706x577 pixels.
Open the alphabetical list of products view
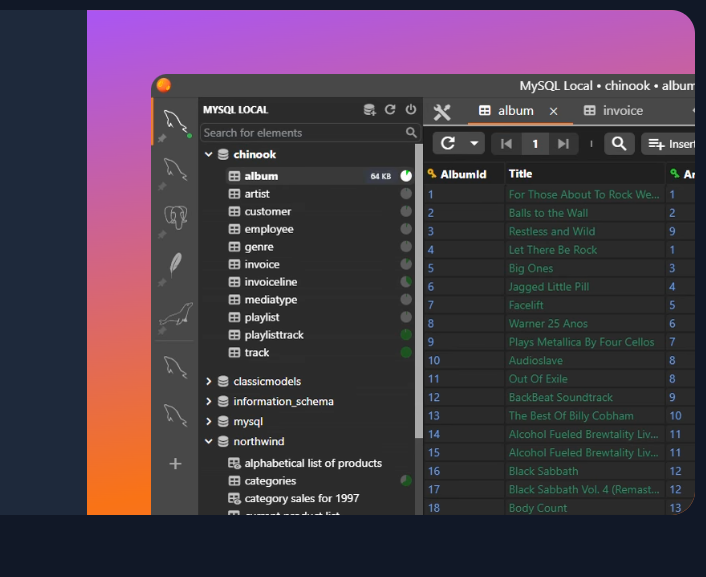click(x=319, y=463)
